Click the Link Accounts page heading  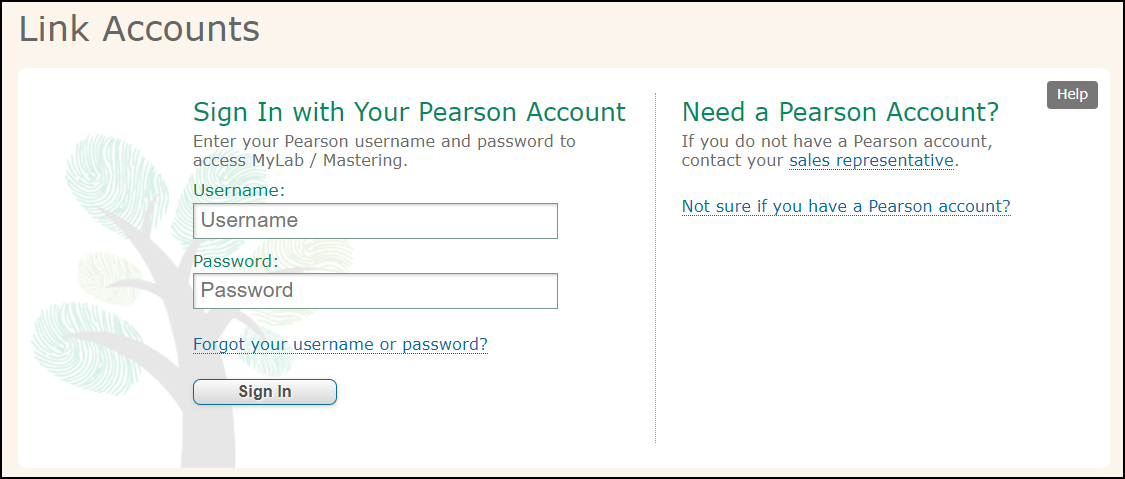tap(139, 29)
